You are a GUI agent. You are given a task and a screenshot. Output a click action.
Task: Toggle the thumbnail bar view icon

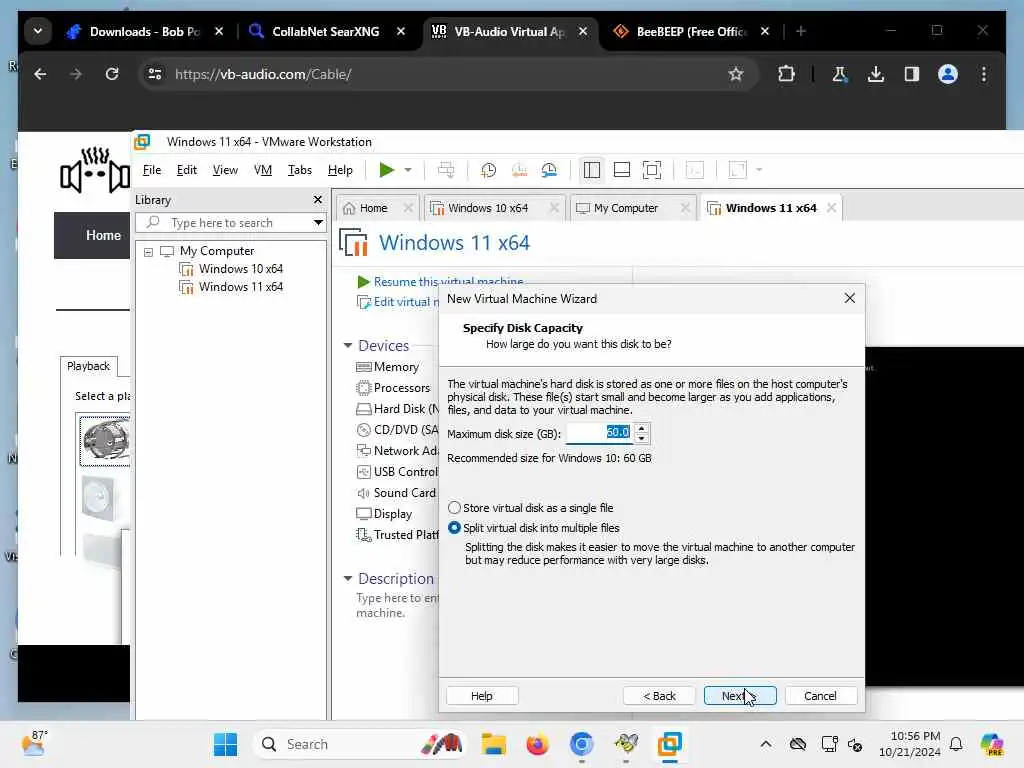[622, 170]
